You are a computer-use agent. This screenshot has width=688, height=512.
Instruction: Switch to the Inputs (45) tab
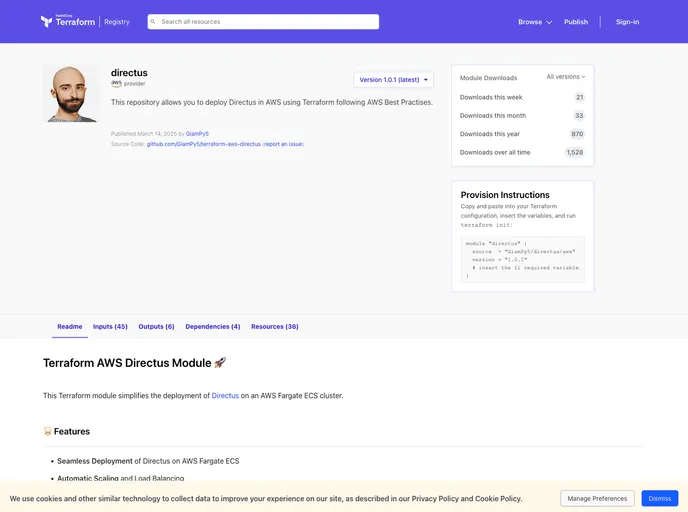(110, 326)
